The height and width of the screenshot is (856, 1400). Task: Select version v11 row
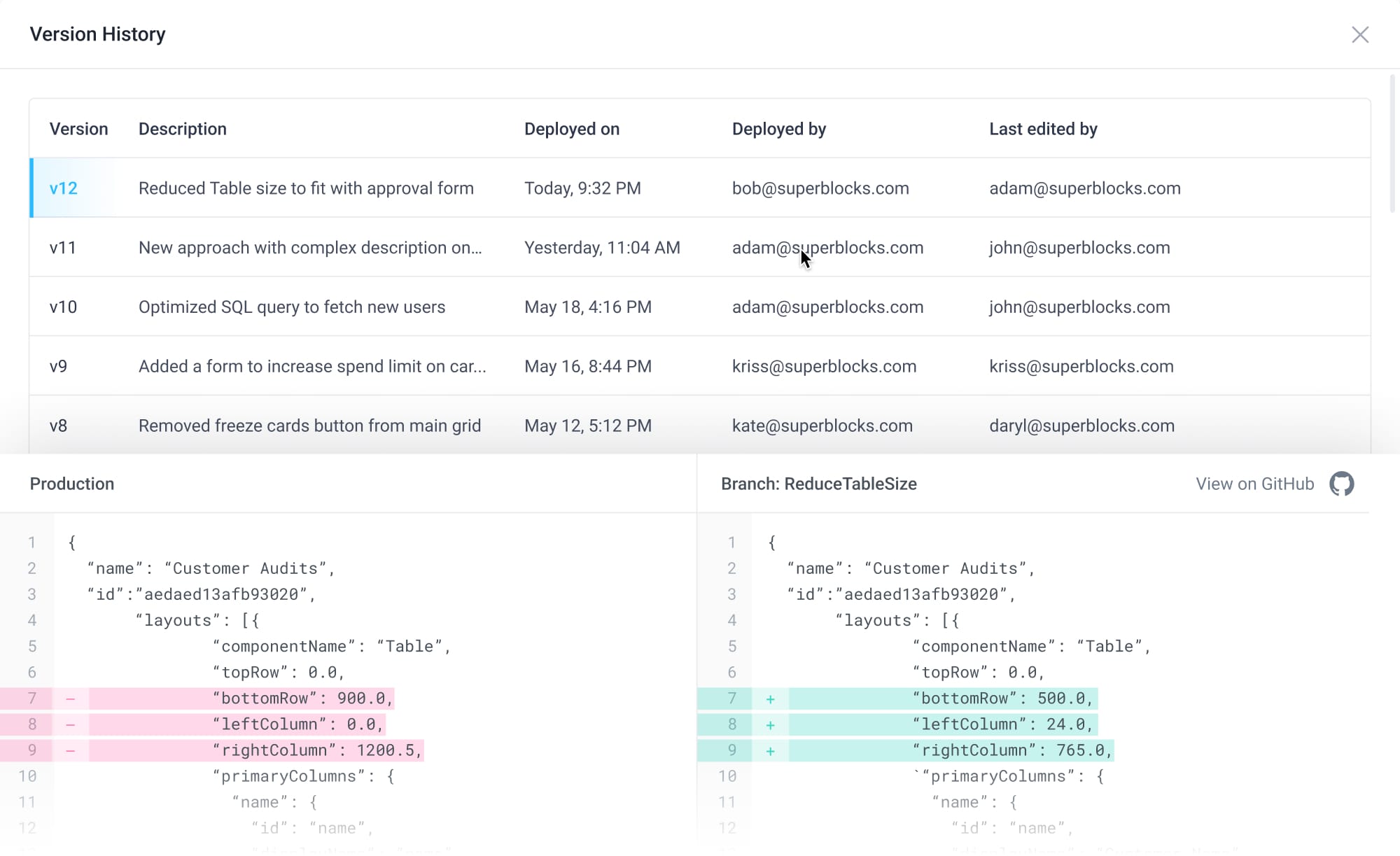310,247
